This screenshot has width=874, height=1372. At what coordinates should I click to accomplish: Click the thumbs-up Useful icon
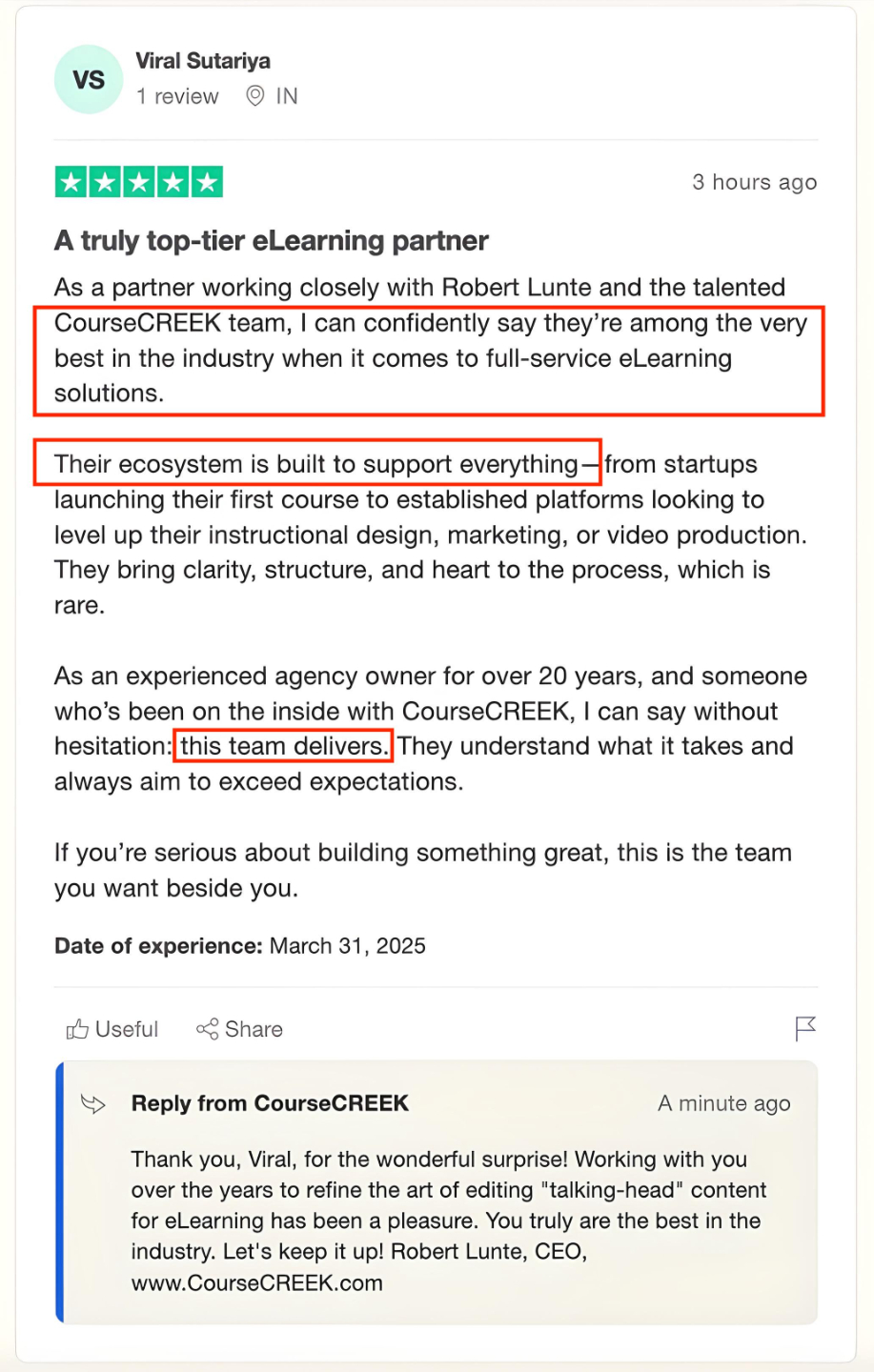77,1029
